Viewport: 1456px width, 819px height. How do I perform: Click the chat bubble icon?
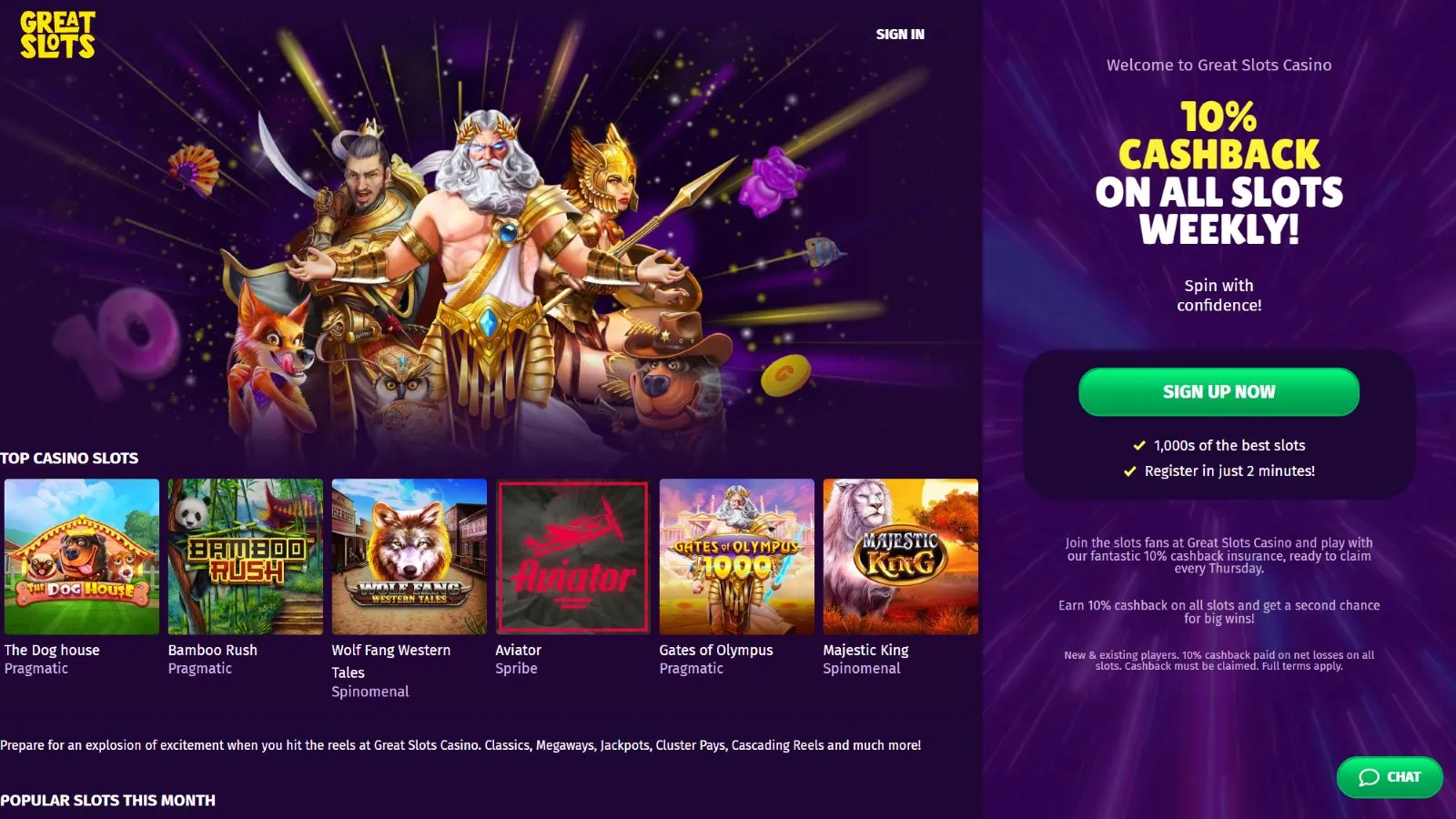pos(1369,777)
